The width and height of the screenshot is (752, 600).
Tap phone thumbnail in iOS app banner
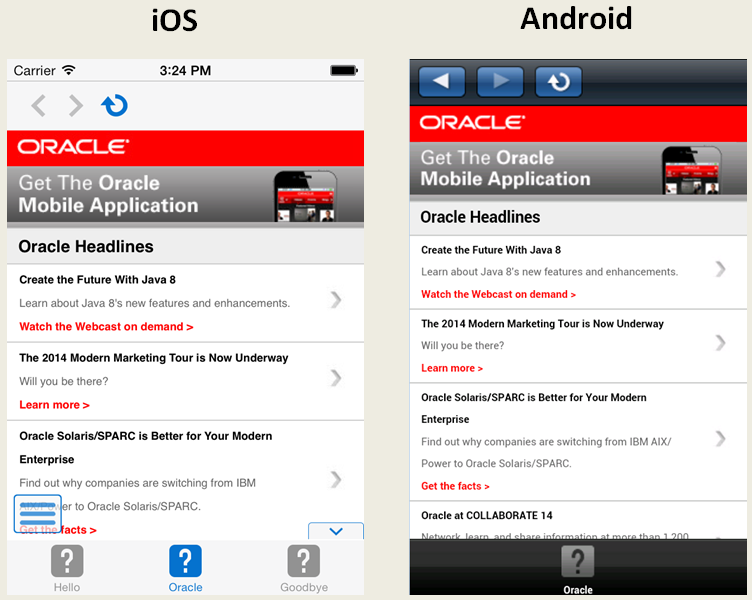point(305,196)
